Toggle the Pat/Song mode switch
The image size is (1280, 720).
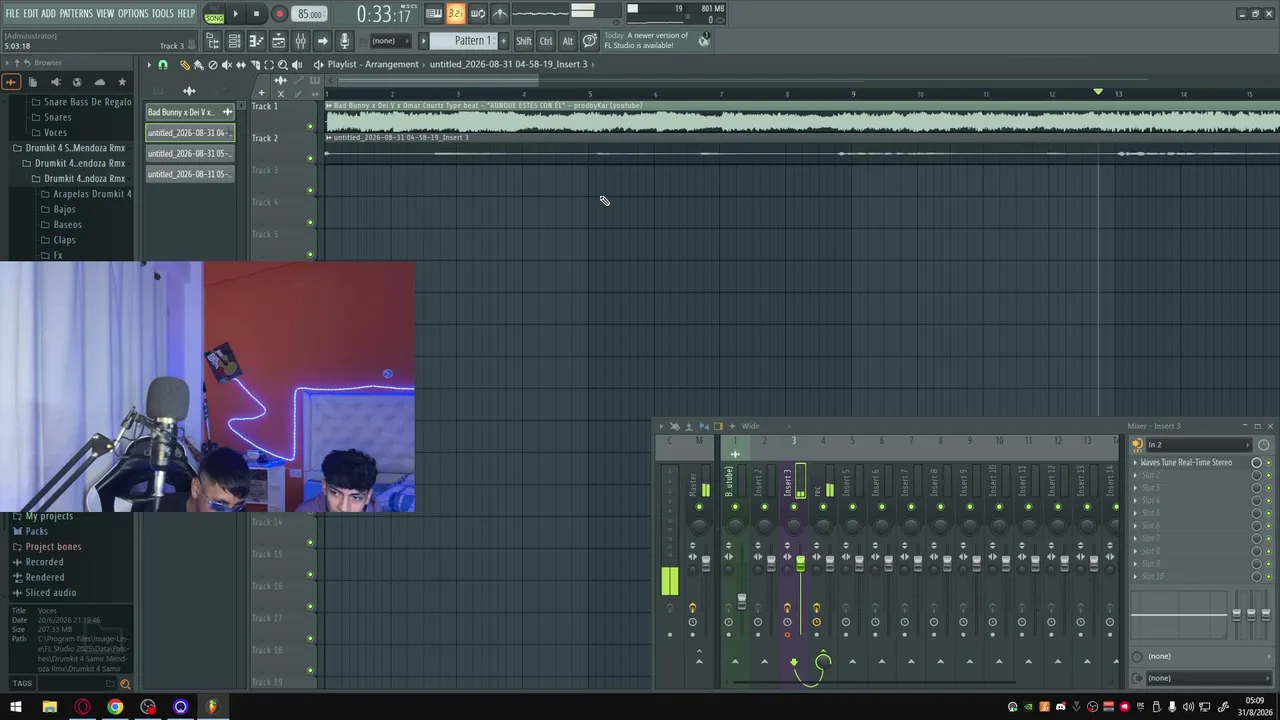click(x=214, y=14)
